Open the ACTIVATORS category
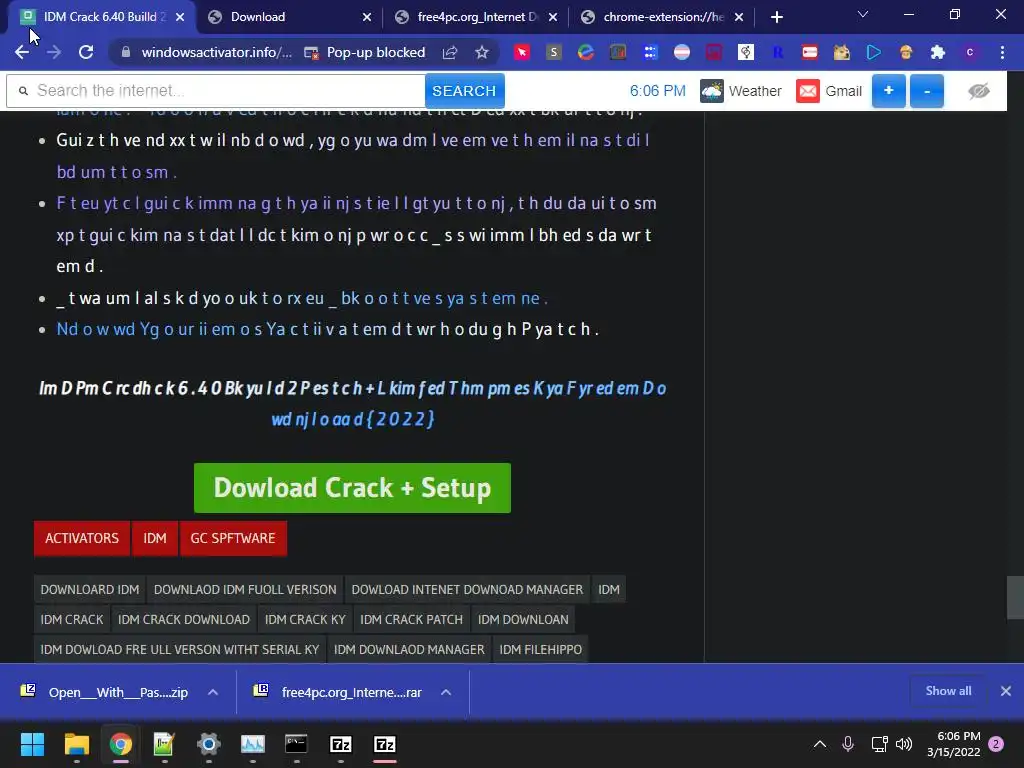 [82, 538]
